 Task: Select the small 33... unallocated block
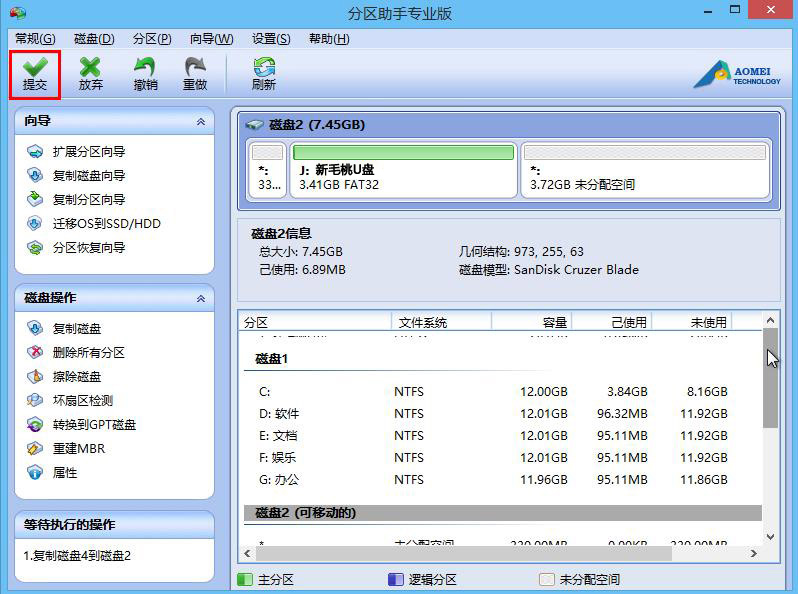click(x=268, y=169)
